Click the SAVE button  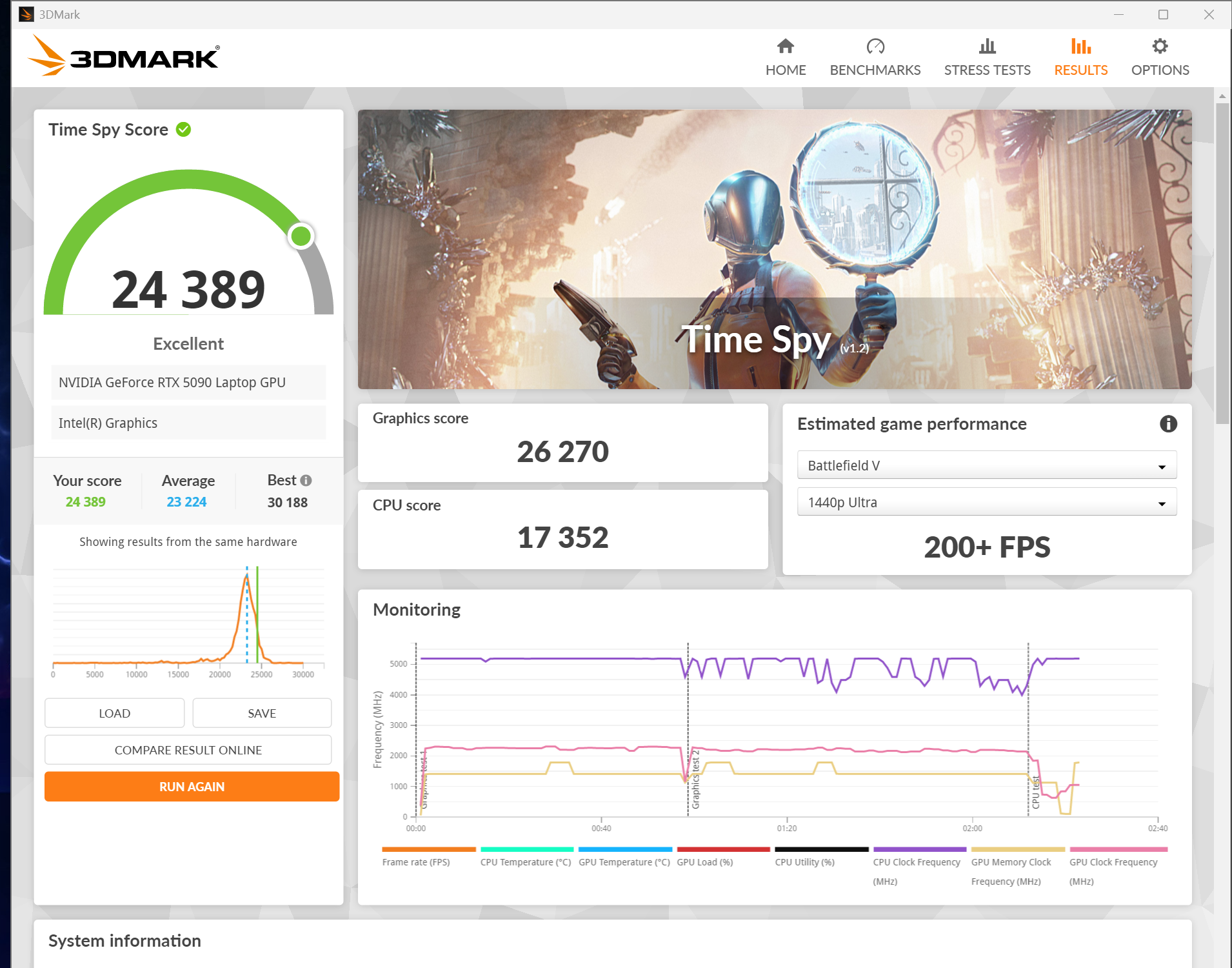click(262, 713)
